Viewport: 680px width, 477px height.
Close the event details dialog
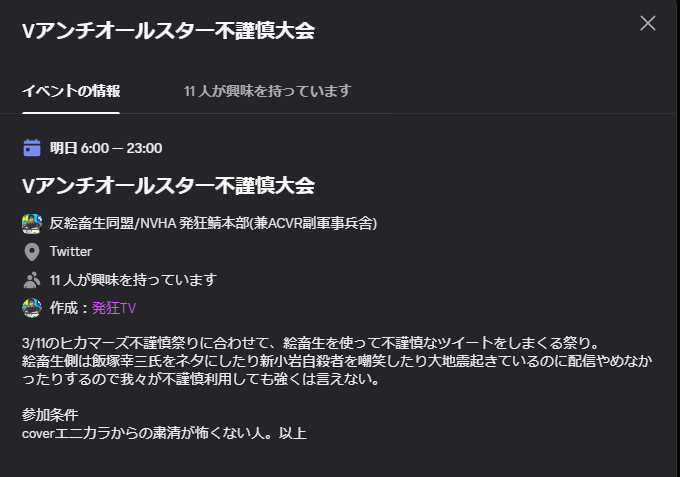[x=648, y=23]
